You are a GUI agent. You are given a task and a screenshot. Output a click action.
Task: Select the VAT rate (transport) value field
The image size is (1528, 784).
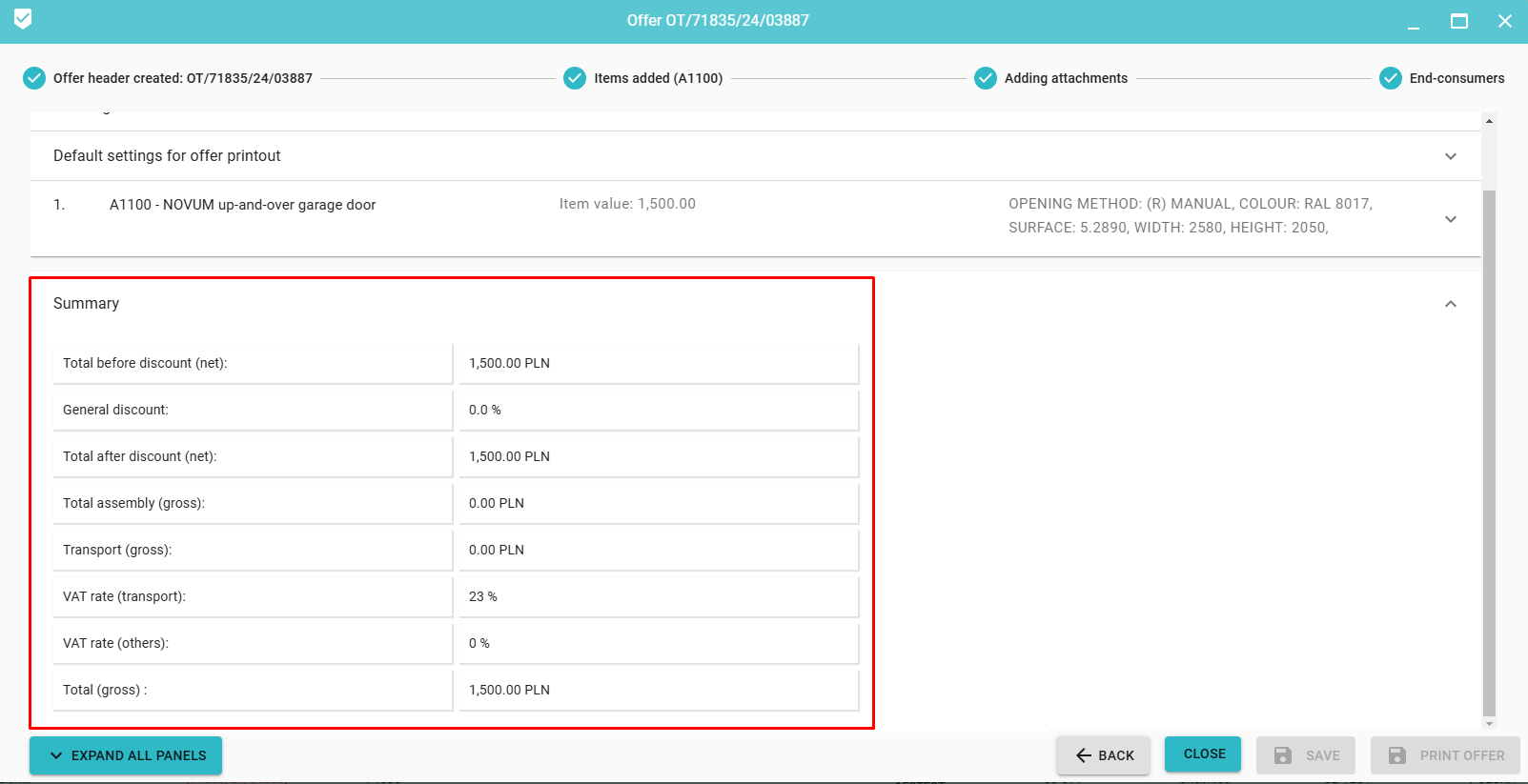658,596
